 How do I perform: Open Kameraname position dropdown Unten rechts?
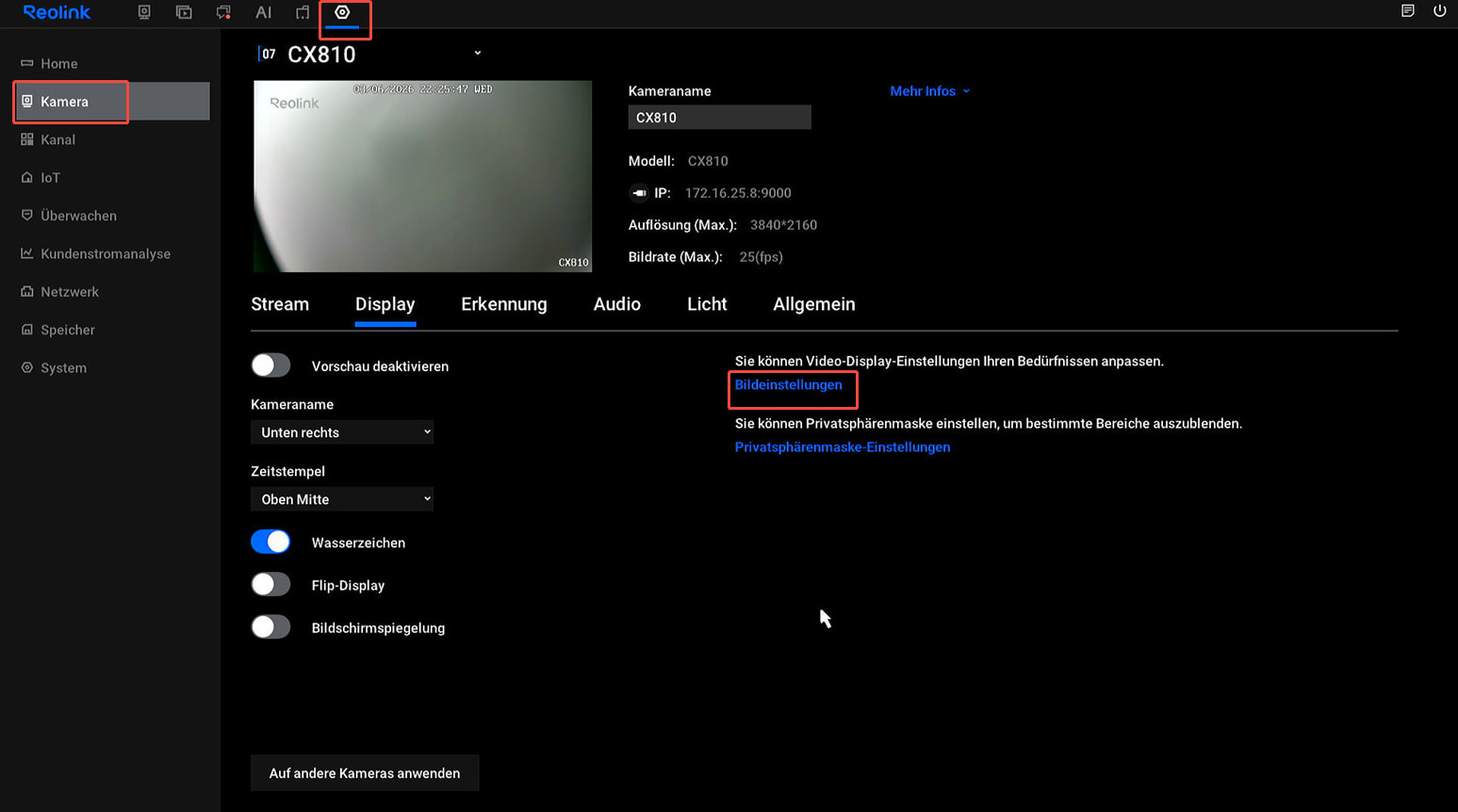coord(342,432)
